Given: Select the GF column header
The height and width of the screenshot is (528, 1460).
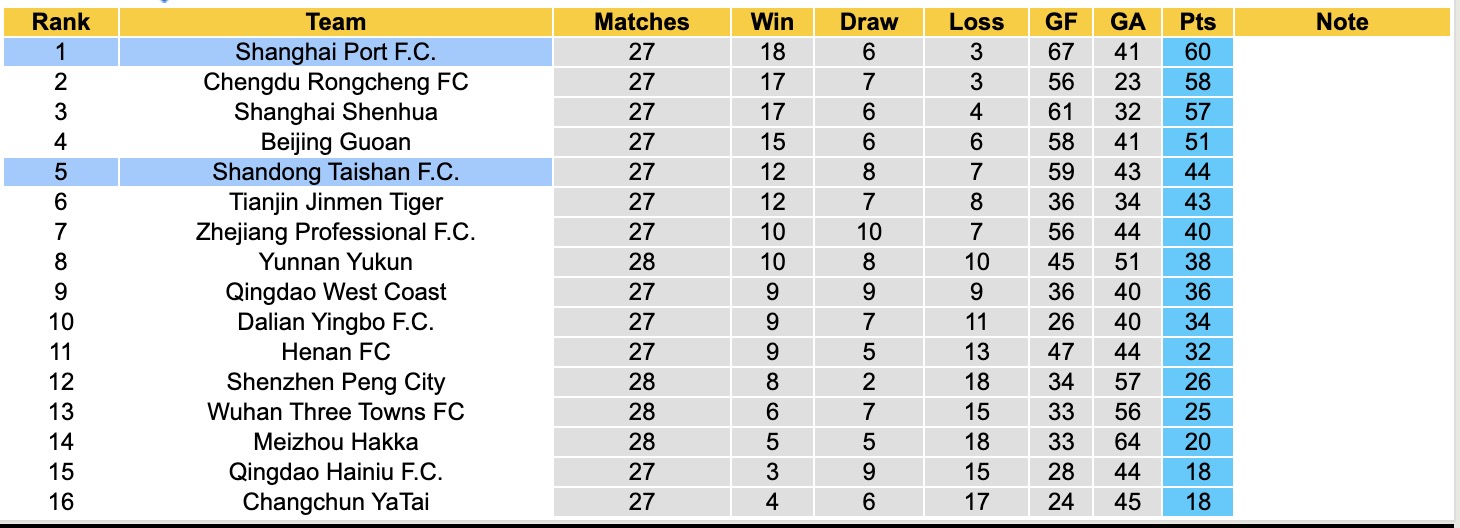Looking at the screenshot, I should (1061, 22).
